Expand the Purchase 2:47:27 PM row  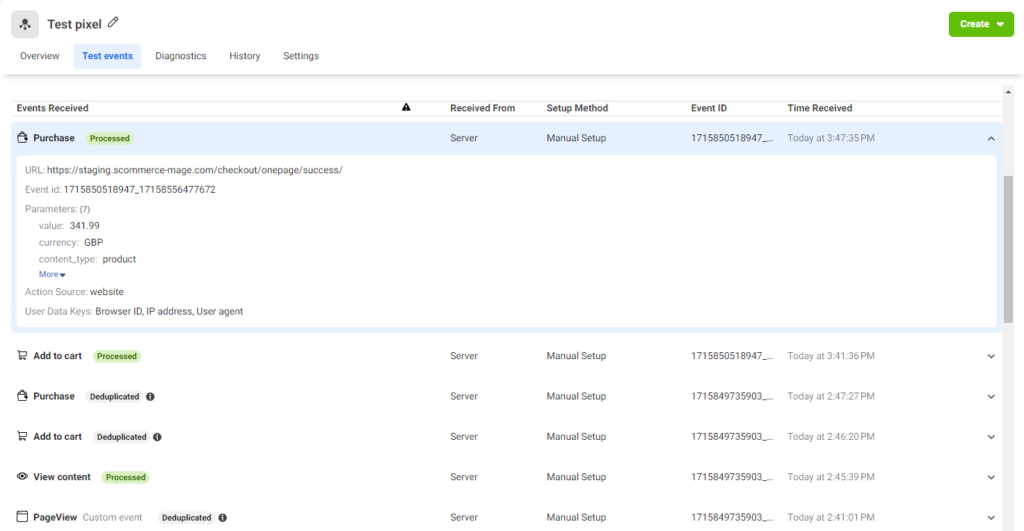[x=991, y=396]
